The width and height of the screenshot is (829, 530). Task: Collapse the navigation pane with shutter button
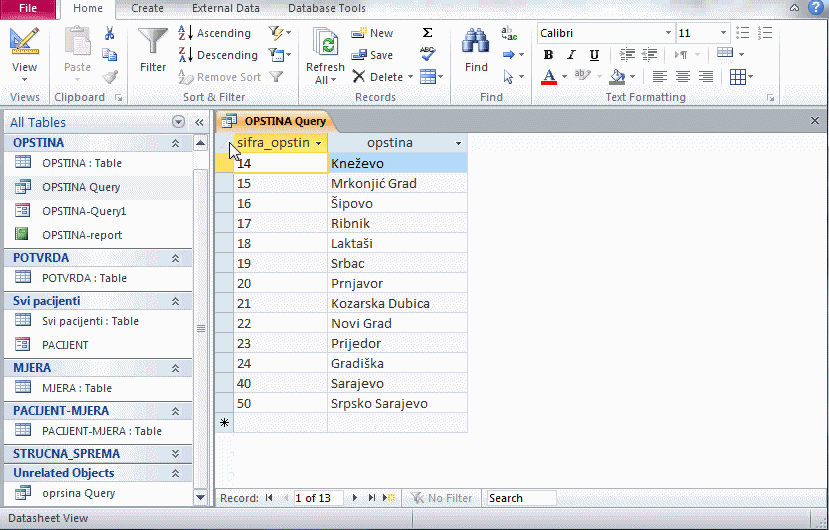coord(199,122)
